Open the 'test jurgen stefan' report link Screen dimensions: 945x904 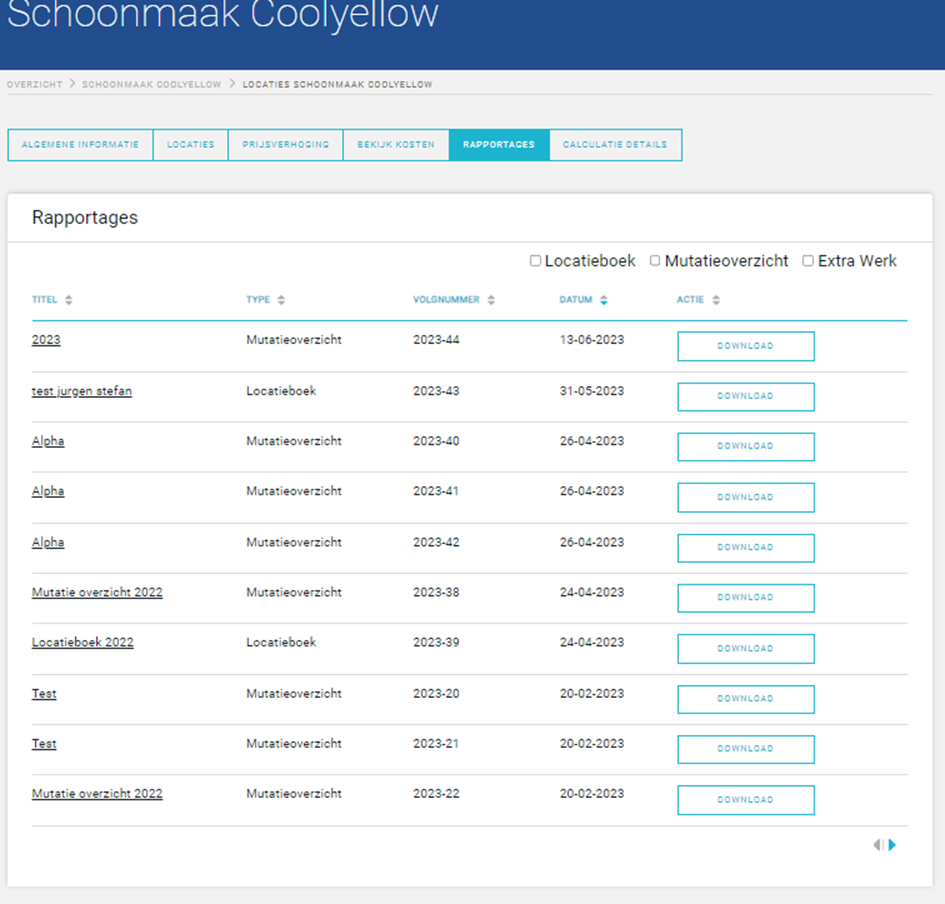point(82,391)
